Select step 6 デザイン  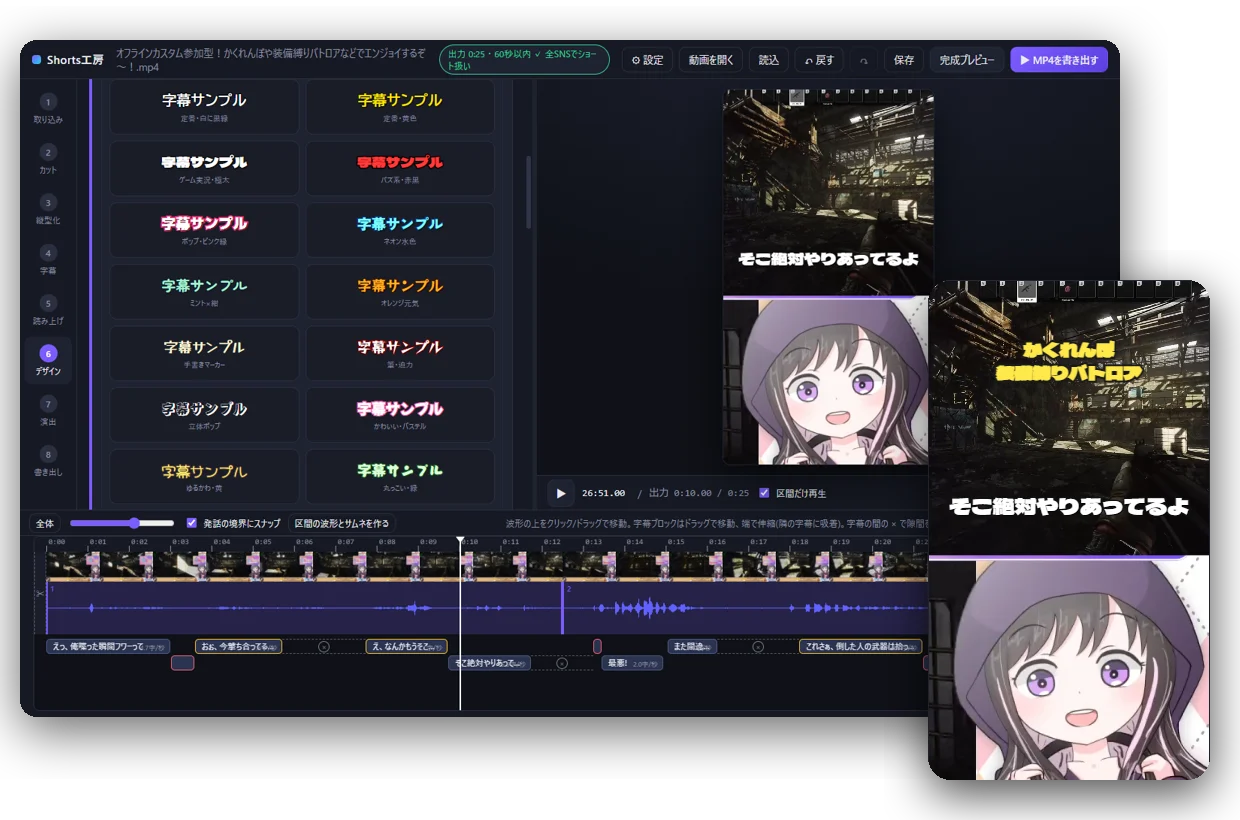(48, 361)
